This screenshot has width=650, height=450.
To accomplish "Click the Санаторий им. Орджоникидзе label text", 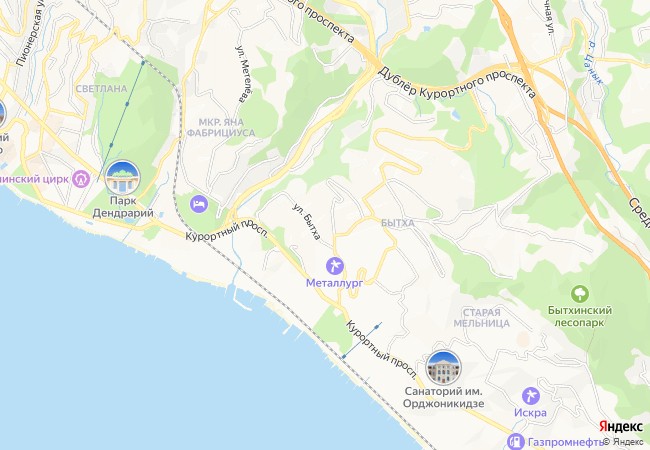I will (x=444, y=397).
